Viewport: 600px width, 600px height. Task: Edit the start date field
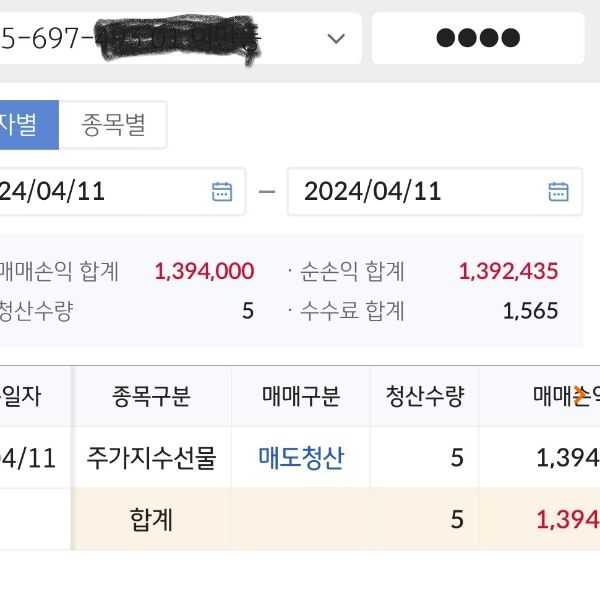point(100,191)
